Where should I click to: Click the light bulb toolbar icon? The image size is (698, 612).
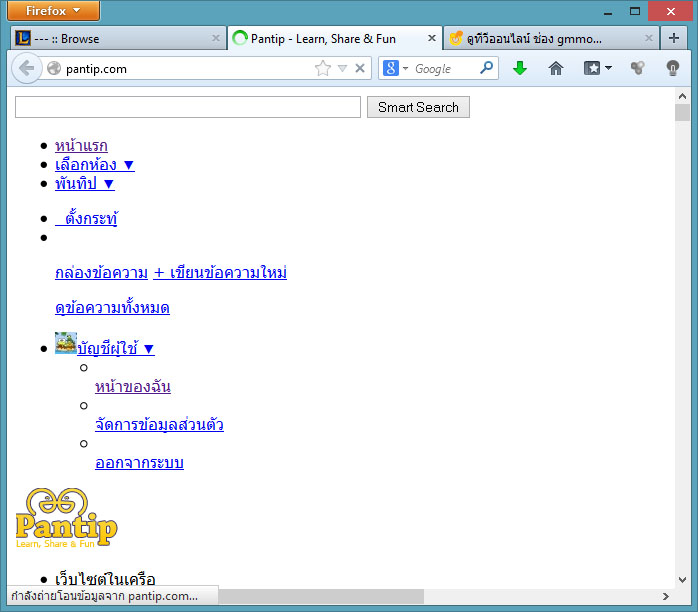[x=673, y=68]
